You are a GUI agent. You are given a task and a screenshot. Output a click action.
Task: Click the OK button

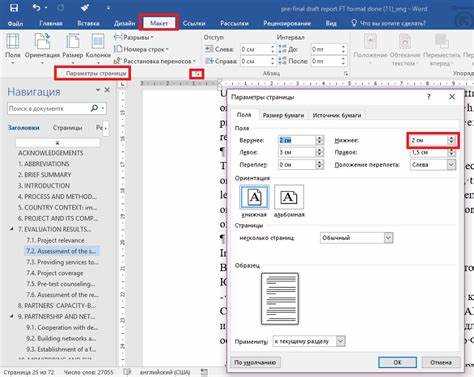(x=397, y=362)
